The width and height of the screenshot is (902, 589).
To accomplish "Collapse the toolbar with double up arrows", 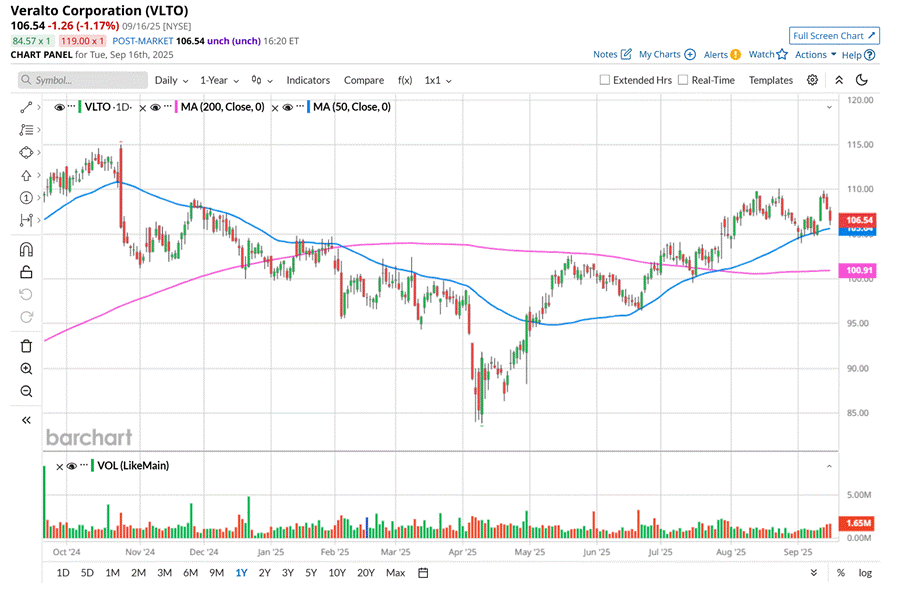I will pos(839,81).
